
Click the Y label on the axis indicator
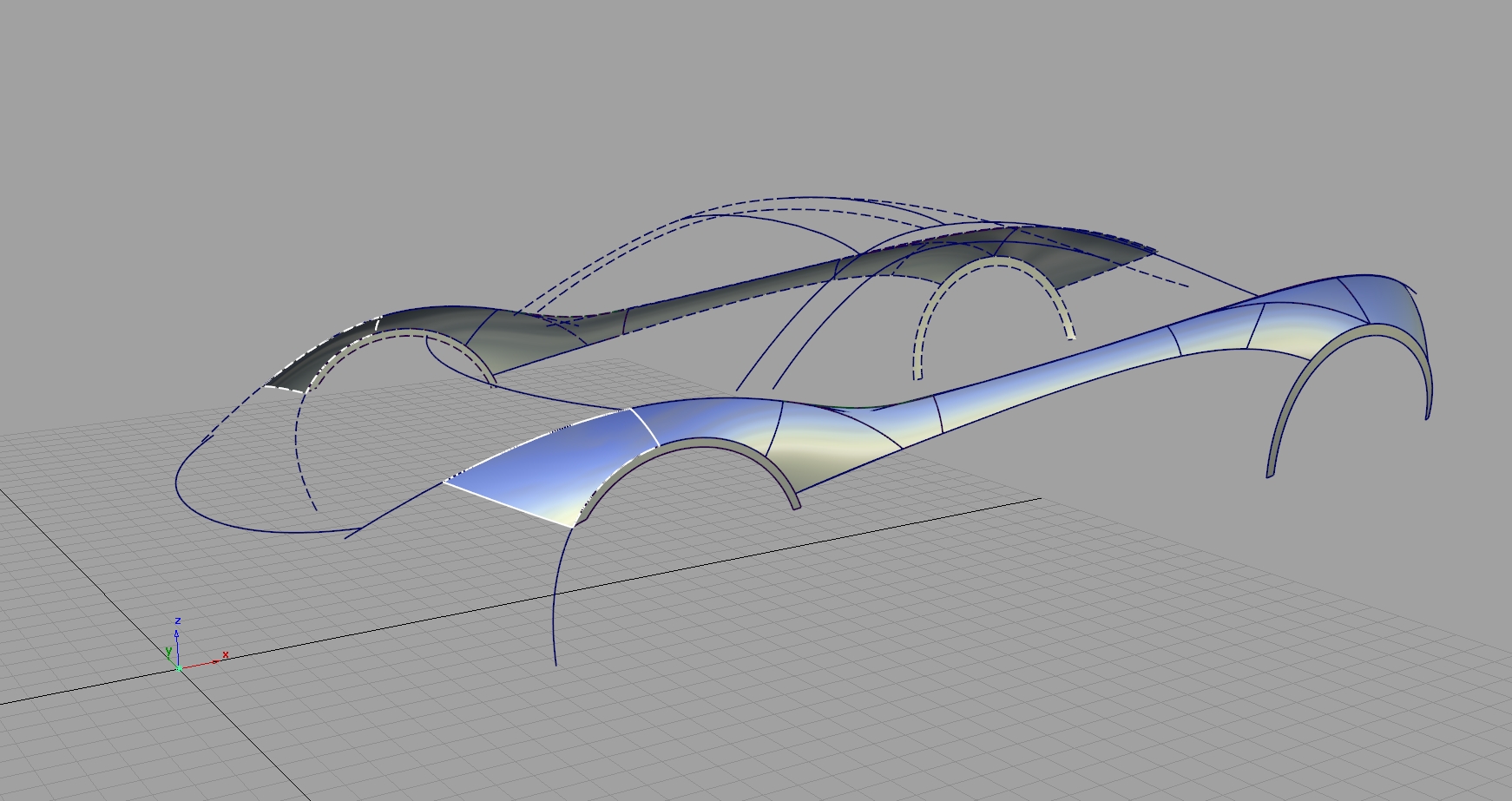(168, 650)
